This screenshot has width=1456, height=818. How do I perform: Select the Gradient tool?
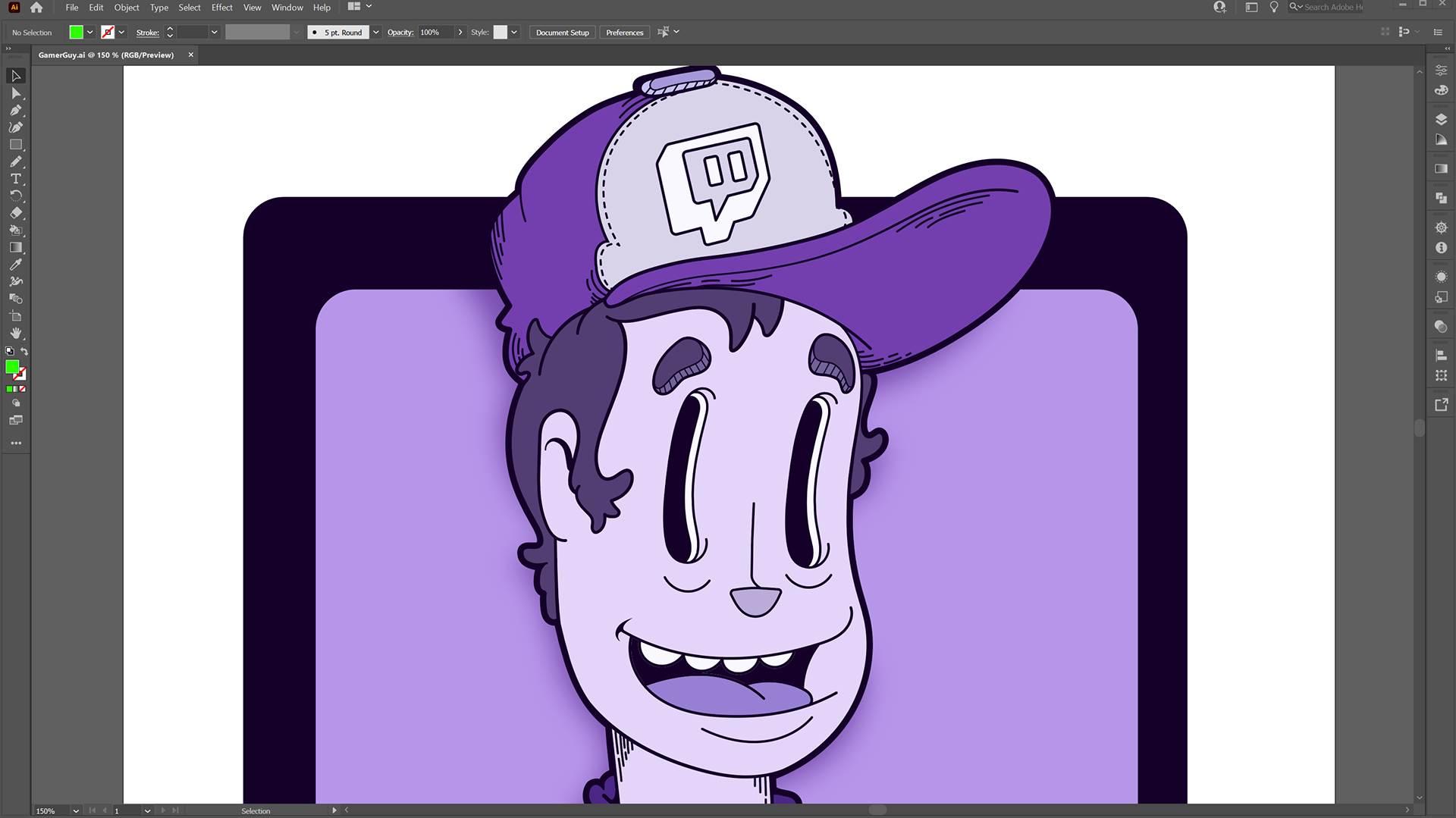16,247
